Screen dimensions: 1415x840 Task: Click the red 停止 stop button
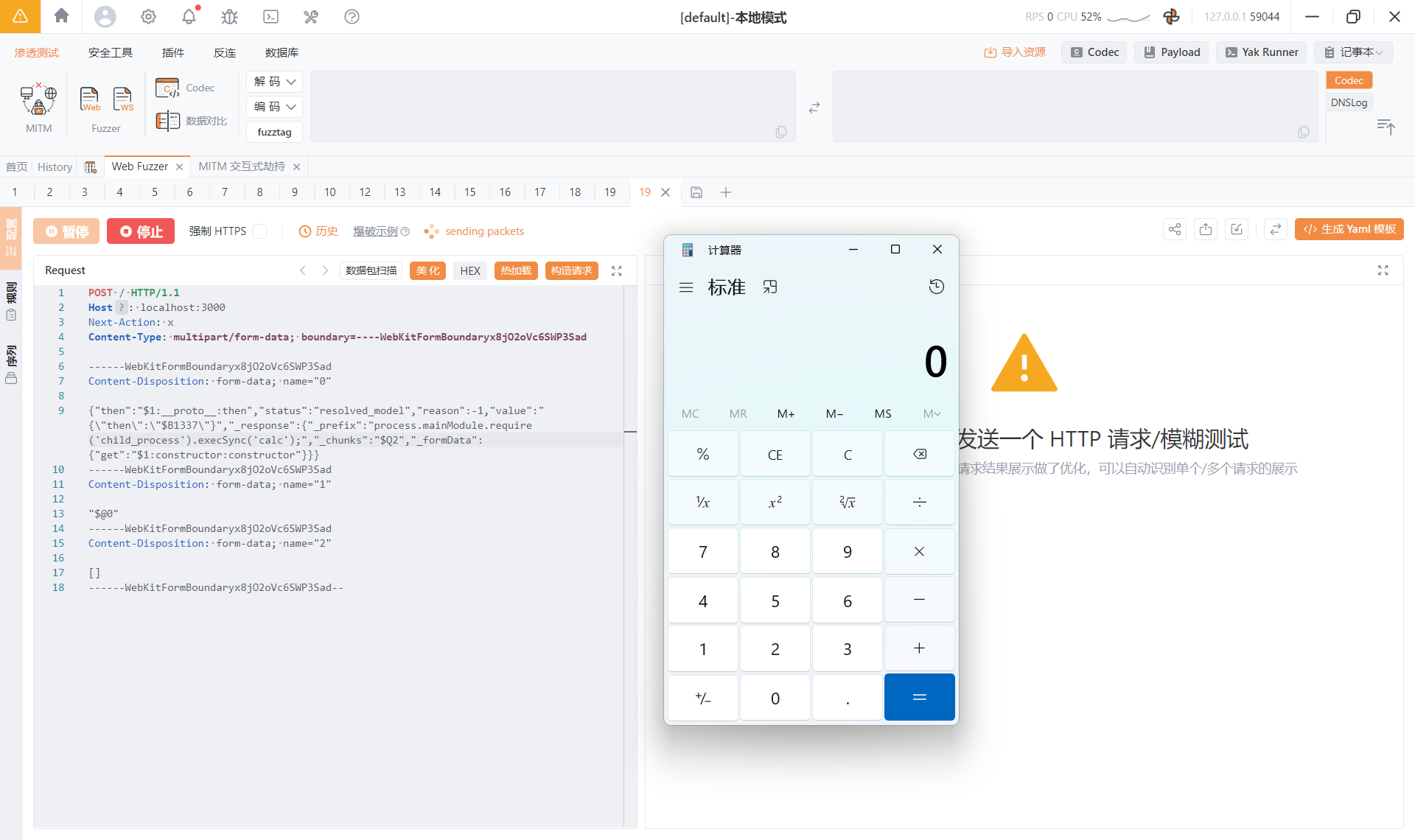coord(141,231)
